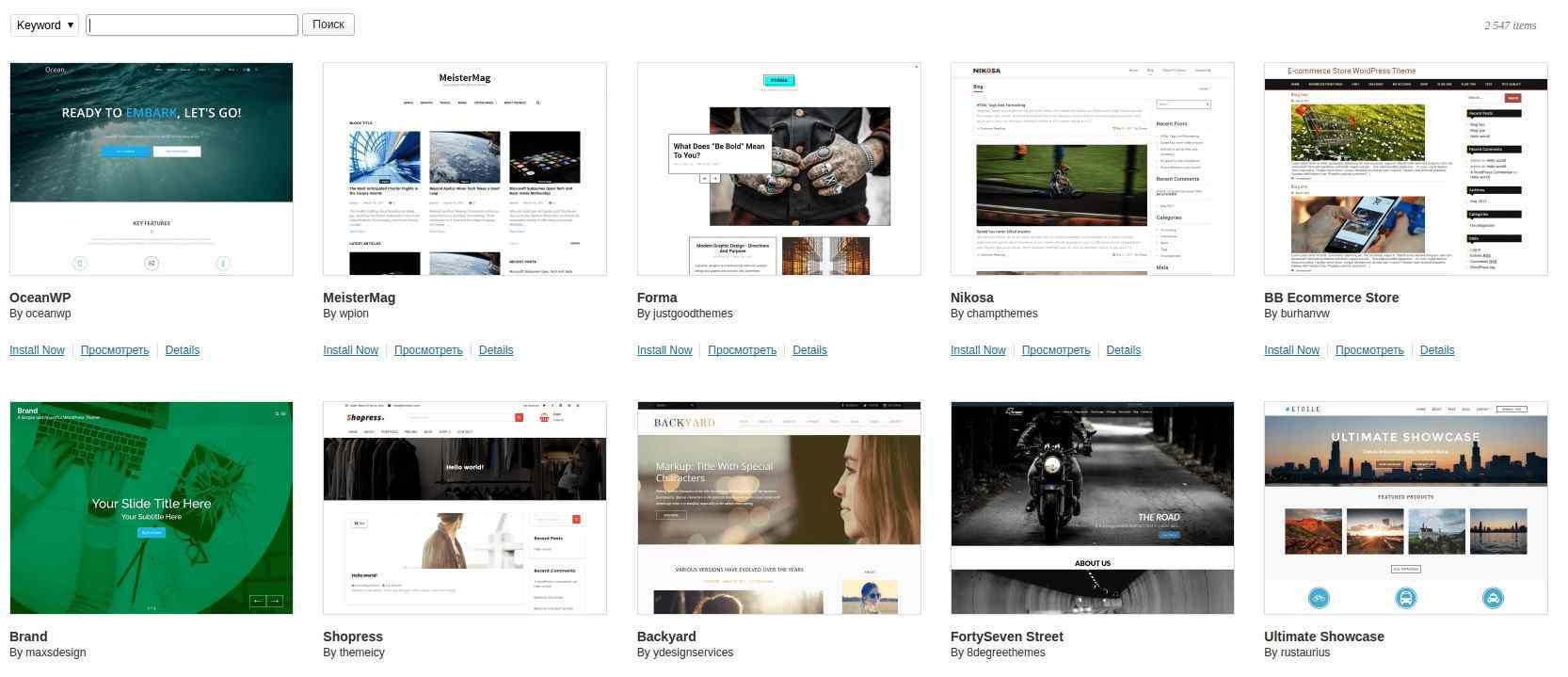Click author text By ydesignservices
Image resolution: width=1568 pixels, height=677 pixels.
(685, 653)
